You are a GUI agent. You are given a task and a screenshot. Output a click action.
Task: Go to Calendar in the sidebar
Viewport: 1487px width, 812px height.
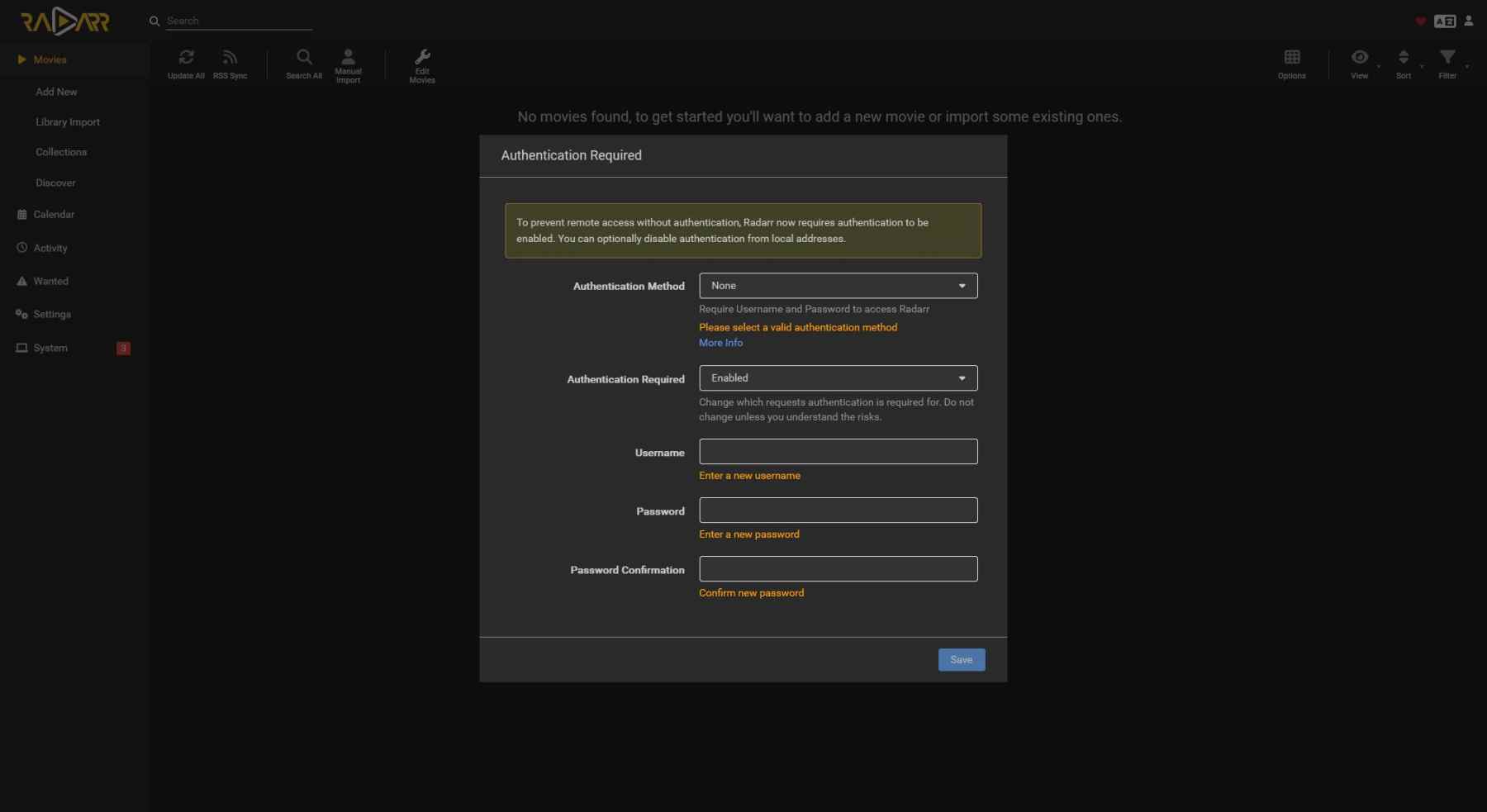(54, 215)
